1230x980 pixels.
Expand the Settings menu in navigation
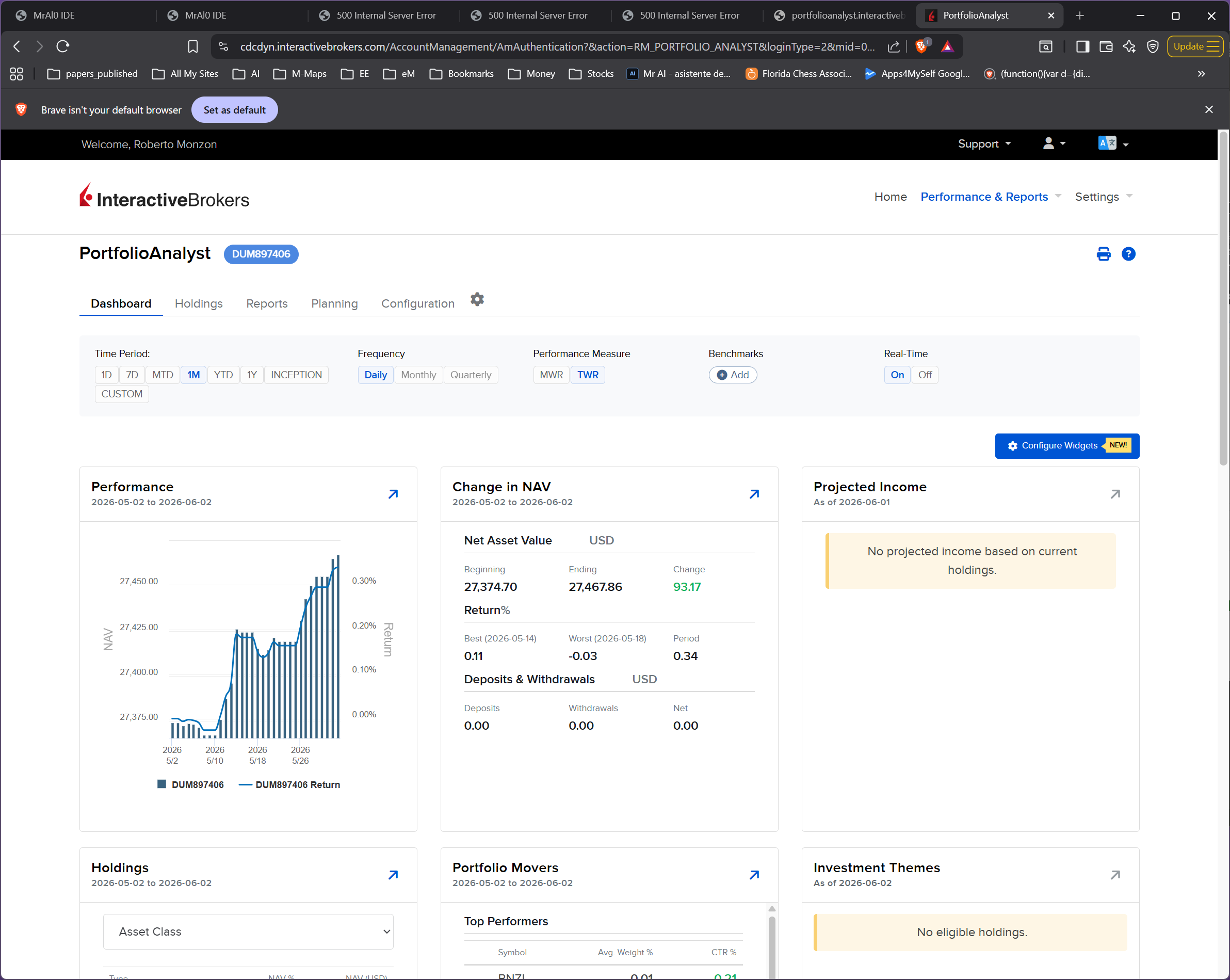tap(1103, 196)
